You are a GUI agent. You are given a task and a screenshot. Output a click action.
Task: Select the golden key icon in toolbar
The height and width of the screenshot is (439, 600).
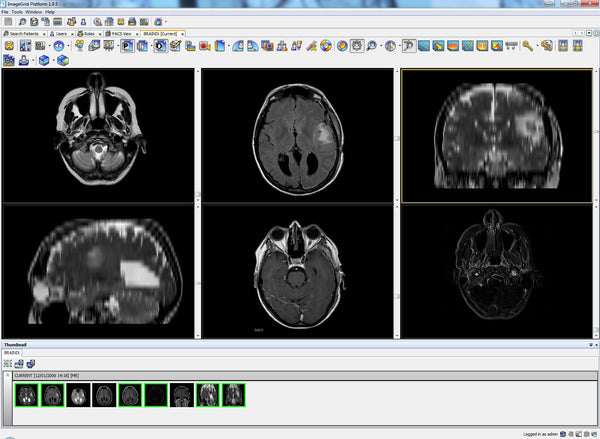(x=527, y=46)
